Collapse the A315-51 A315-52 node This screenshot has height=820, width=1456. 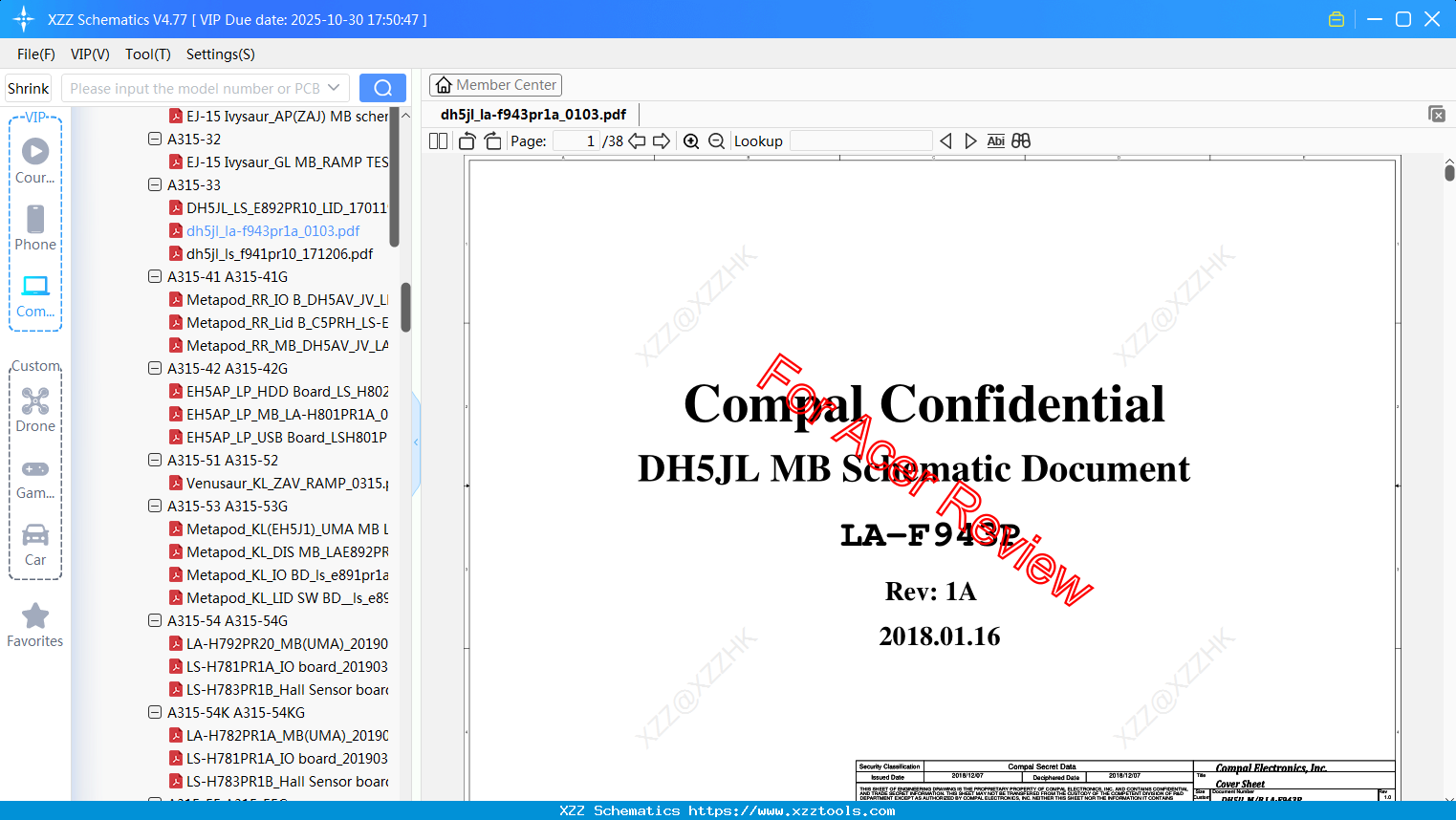click(x=155, y=460)
